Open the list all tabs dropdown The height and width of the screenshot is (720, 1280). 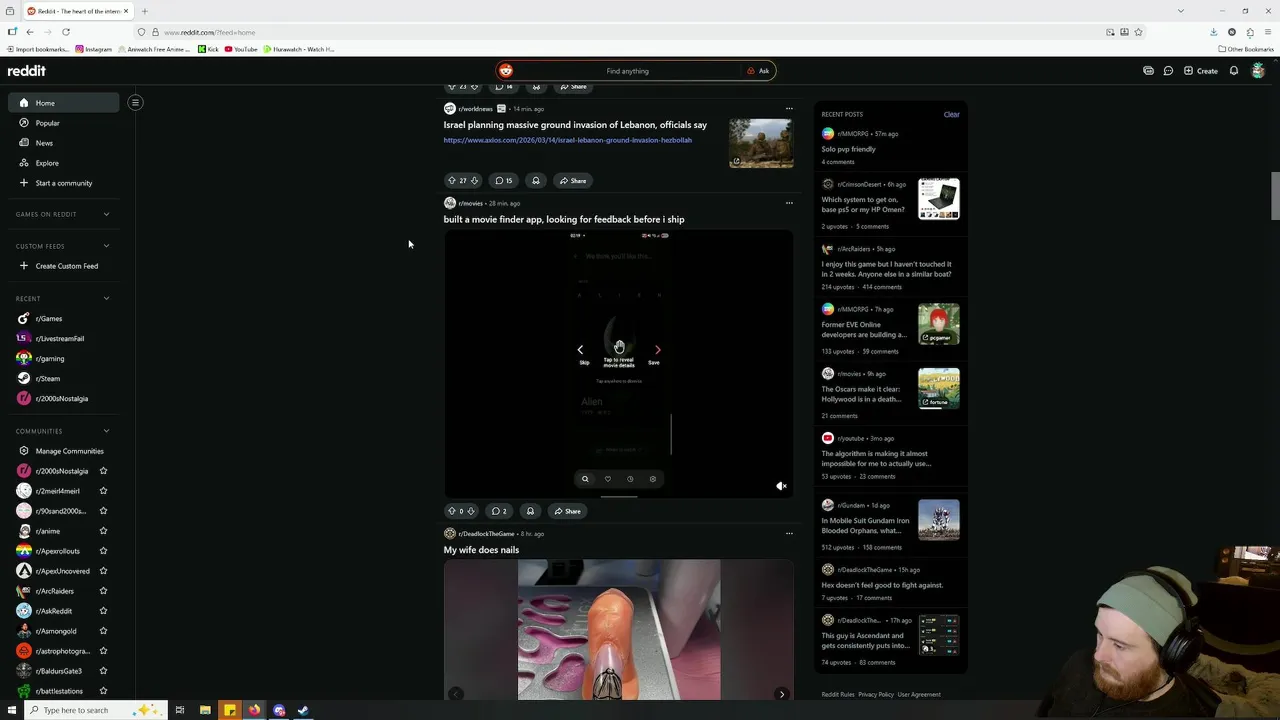[x=1180, y=11]
